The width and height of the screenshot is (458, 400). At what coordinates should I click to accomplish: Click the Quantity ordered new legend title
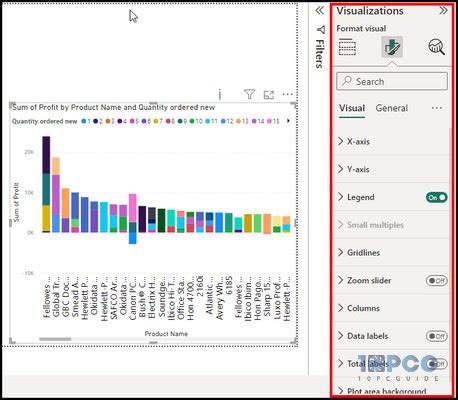coord(44,121)
